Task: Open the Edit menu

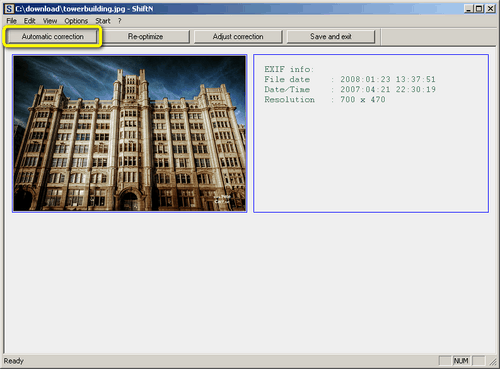Action: point(29,21)
